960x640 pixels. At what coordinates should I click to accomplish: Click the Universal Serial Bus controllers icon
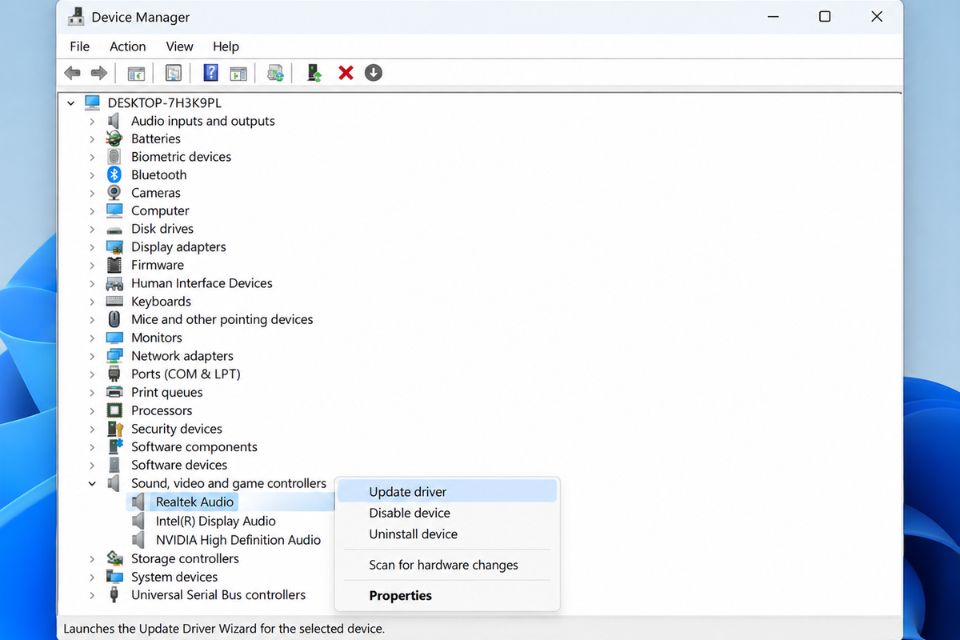tap(114, 594)
